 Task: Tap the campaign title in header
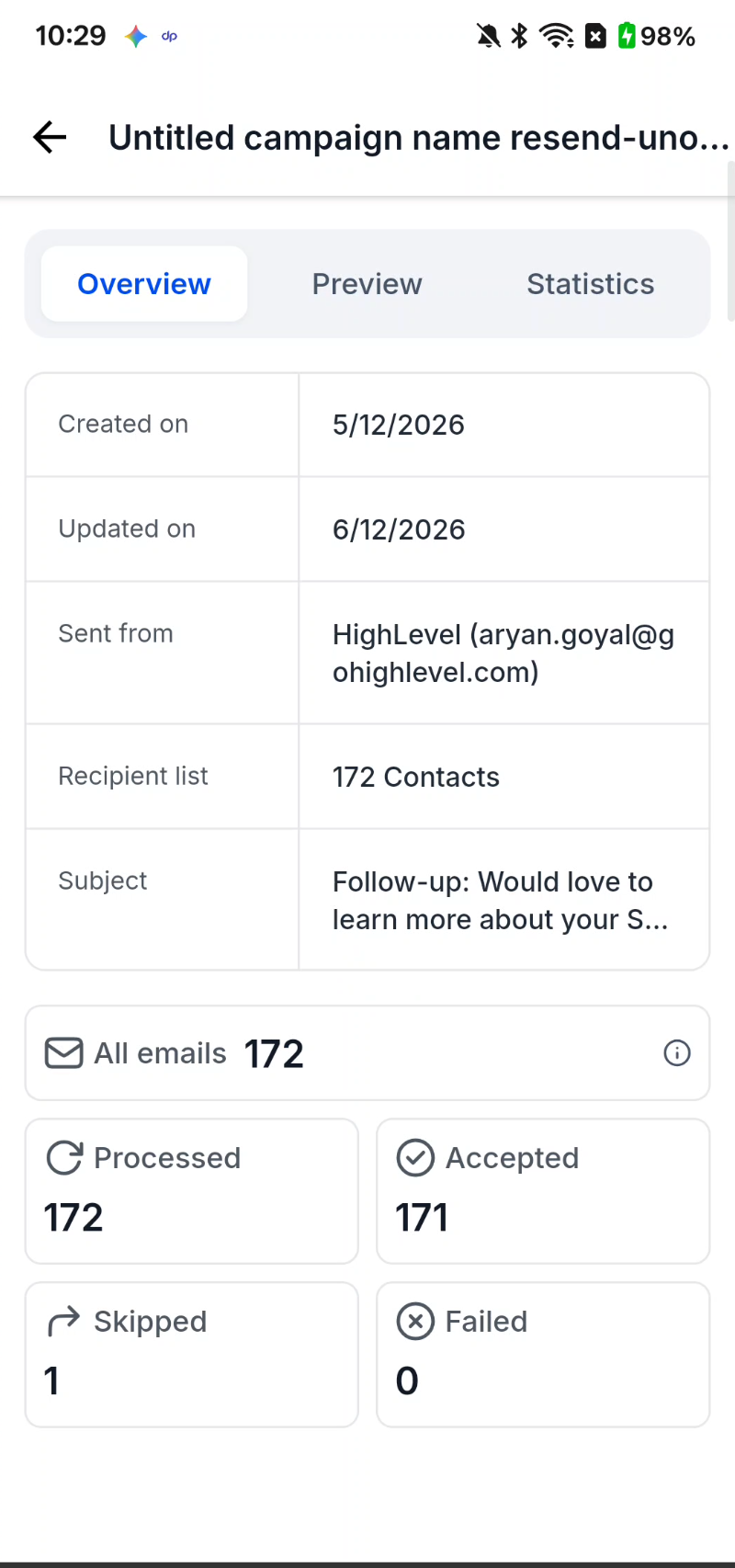pos(419,138)
